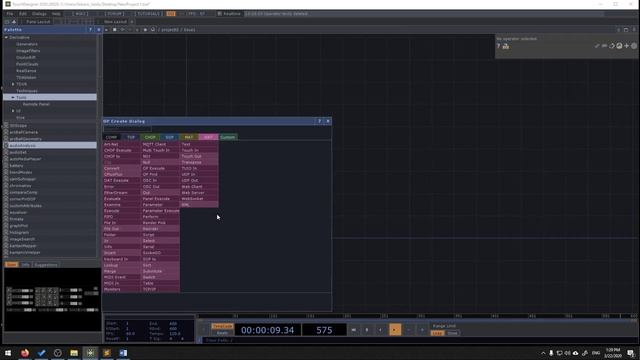640x360 pixels.
Task: Open the Forum link in top bar
Action: coord(115,14)
